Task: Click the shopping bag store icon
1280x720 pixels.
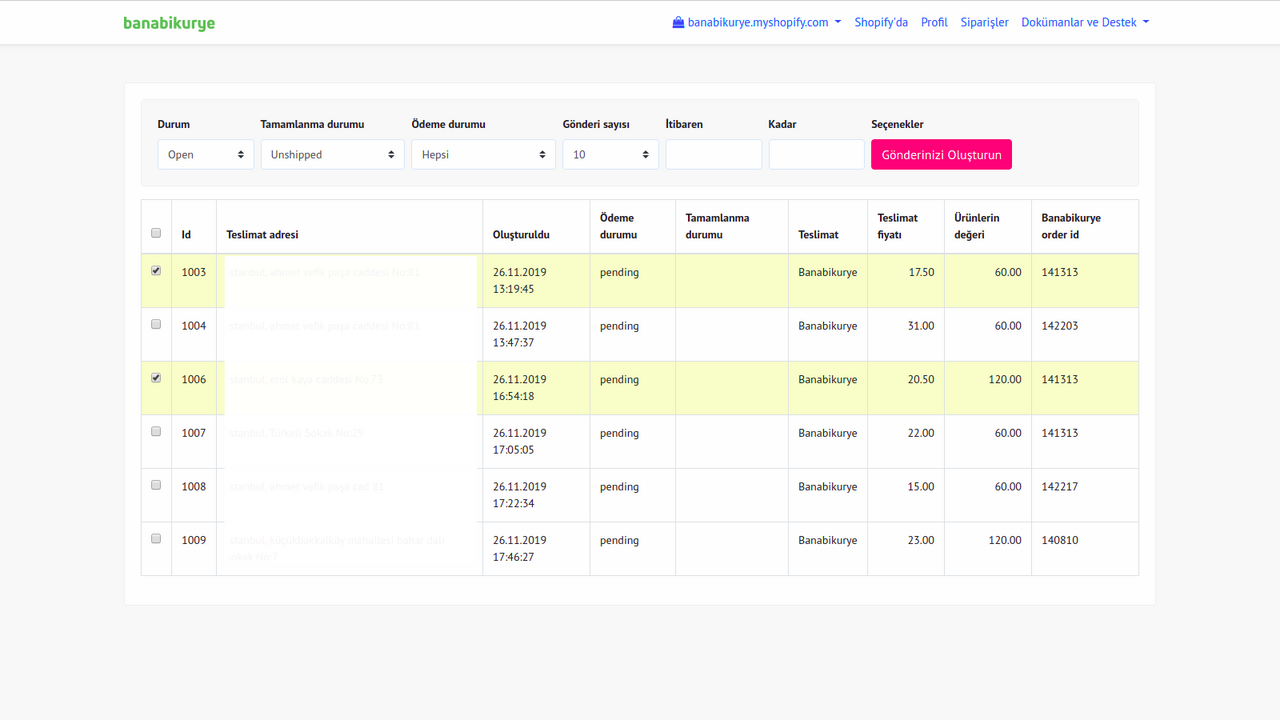Action: [x=679, y=22]
